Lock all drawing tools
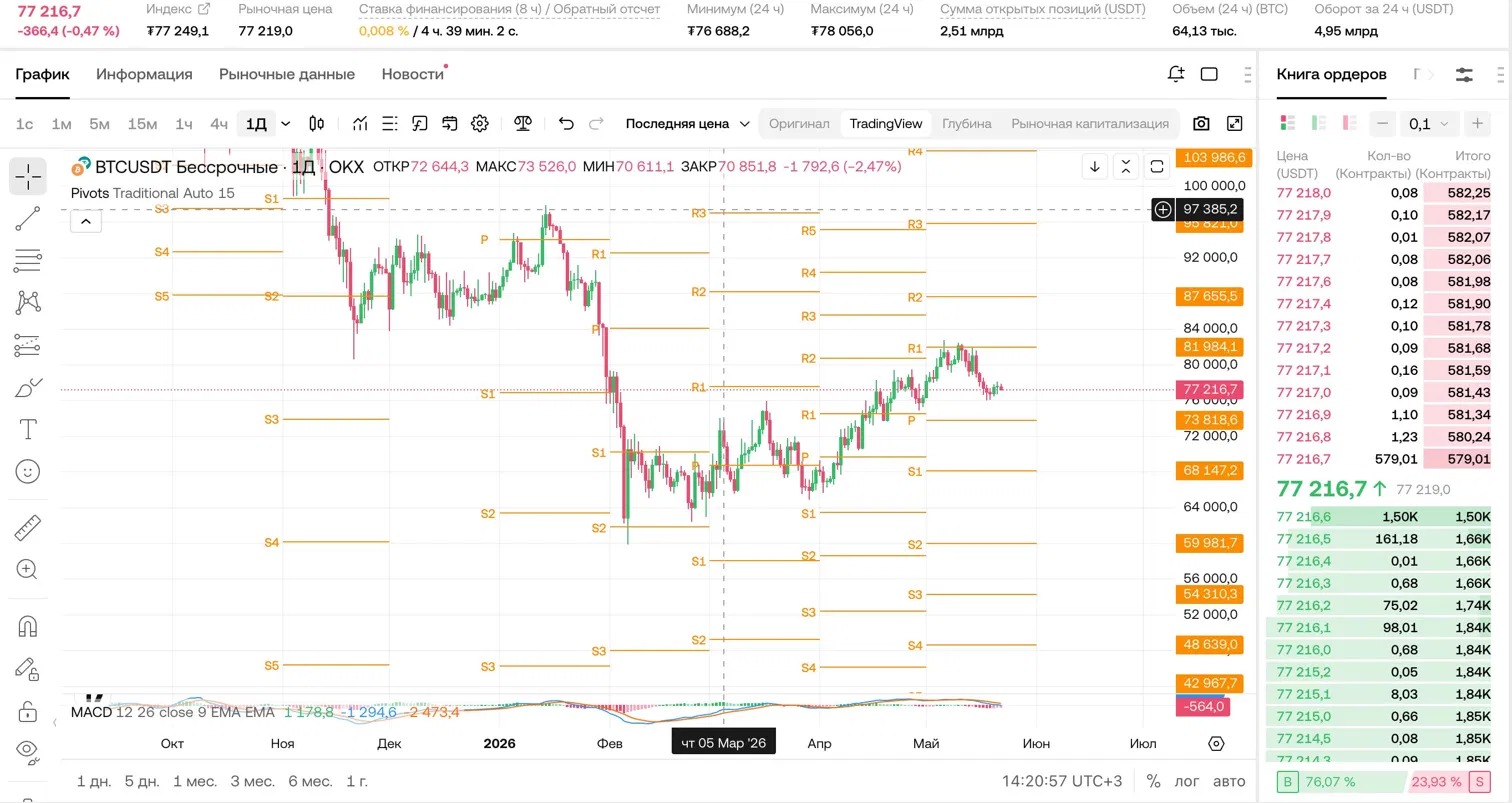Image resolution: width=1512 pixels, height=803 pixels. point(28,711)
